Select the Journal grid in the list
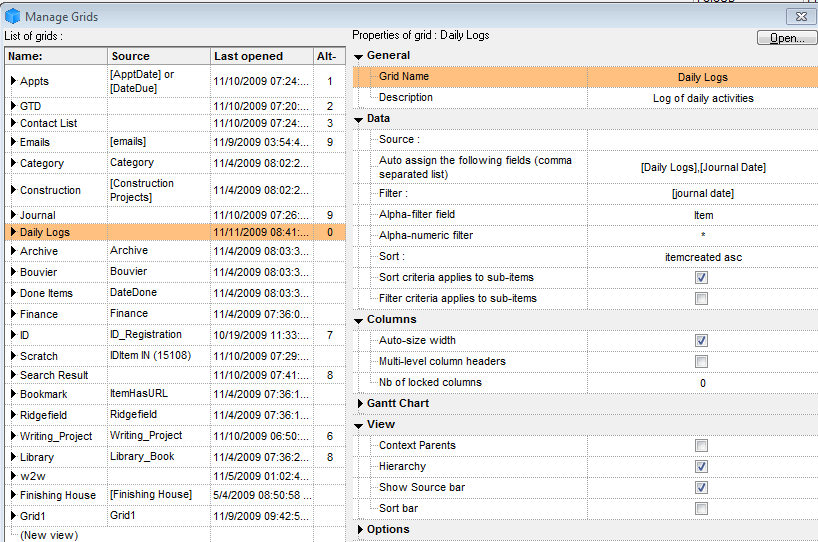 pyautogui.click(x=38, y=215)
